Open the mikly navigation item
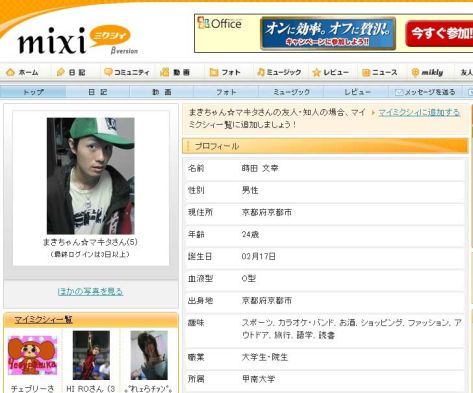This screenshot has height=393, width=473. pos(427,72)
